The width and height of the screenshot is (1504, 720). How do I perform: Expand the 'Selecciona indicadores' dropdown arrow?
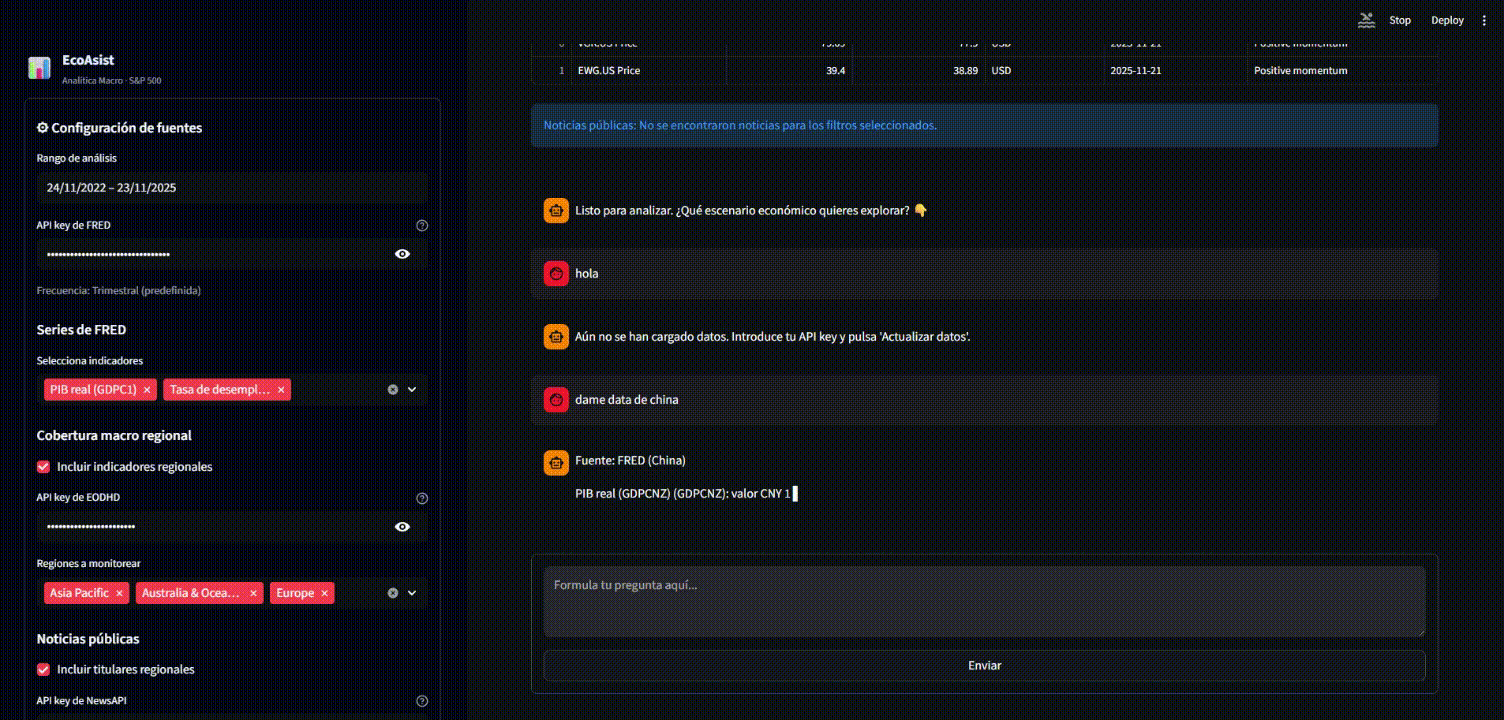click(411, 390)
